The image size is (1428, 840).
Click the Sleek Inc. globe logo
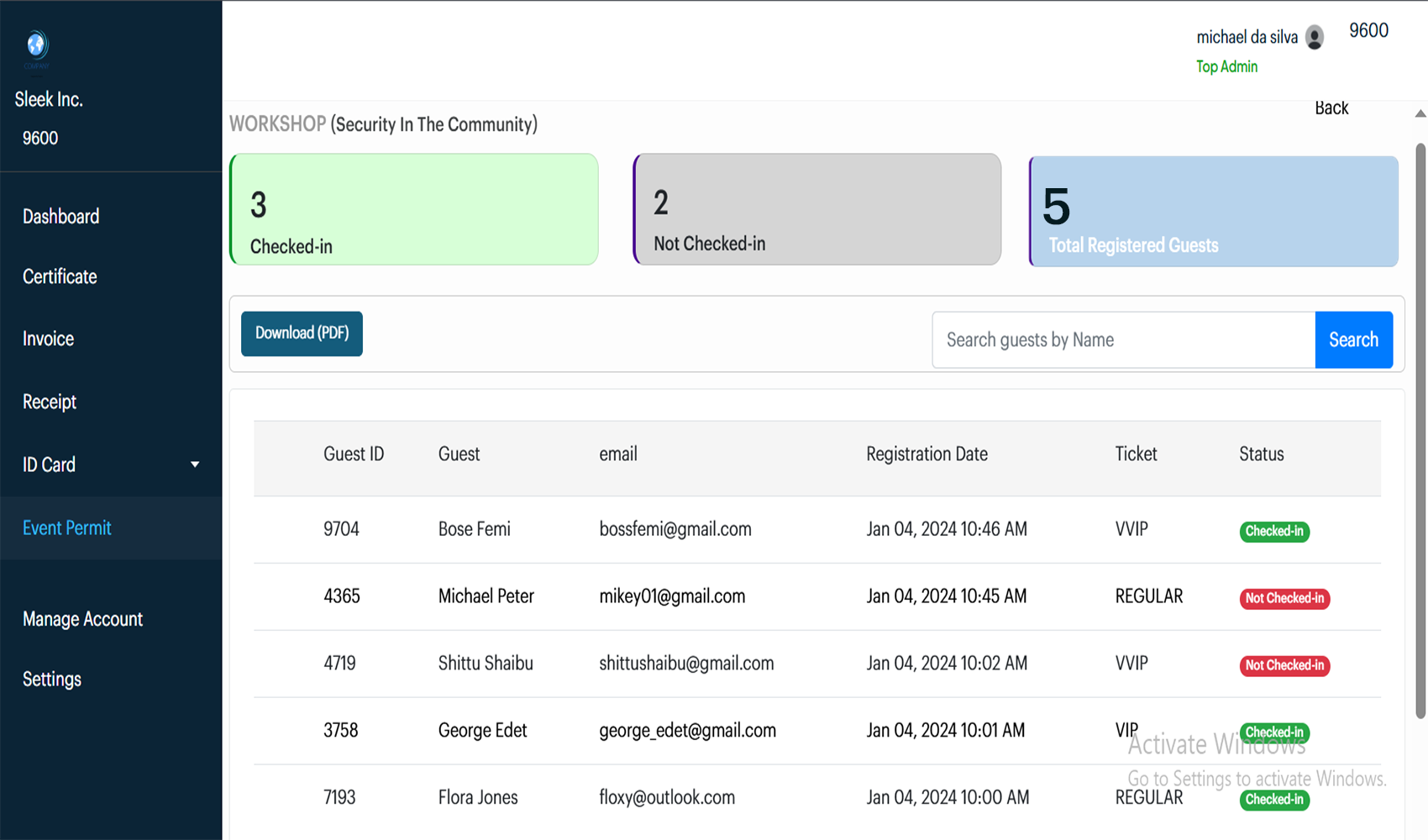point(36,45)
